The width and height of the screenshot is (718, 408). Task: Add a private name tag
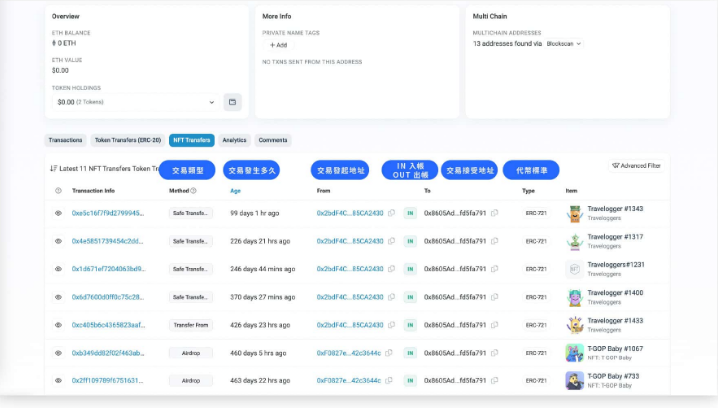[x=278, y=45]
